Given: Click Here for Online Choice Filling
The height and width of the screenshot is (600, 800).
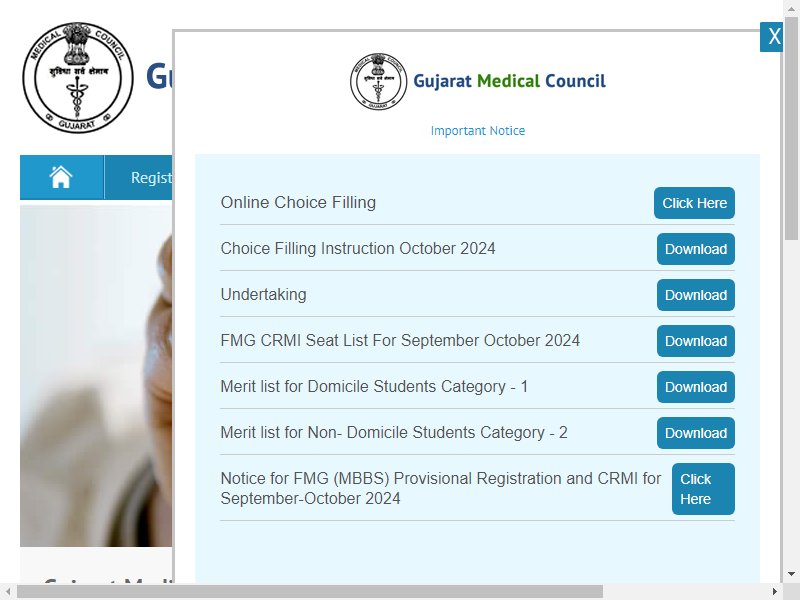Looking at the screenshot, I should [x=694, y=203].
